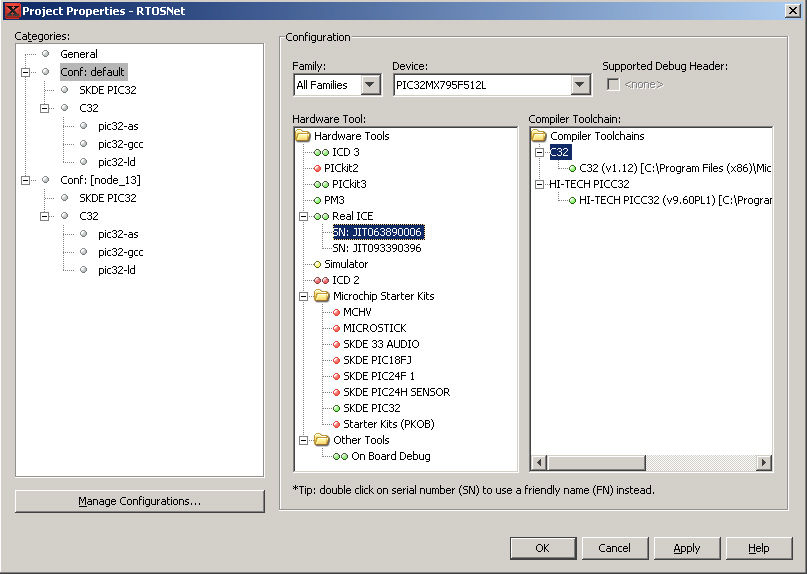This screenshot has height=574, width=807.
Task: Click the Hardware Tools folder icon
Action: [303, 136]
